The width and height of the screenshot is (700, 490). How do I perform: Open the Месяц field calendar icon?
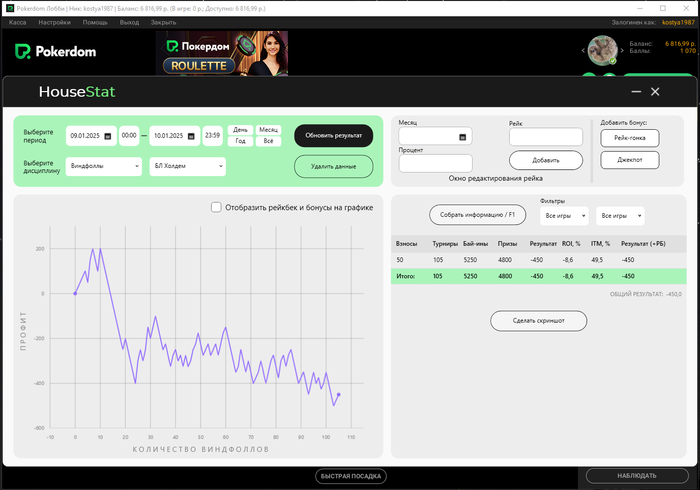coord(462,137)
